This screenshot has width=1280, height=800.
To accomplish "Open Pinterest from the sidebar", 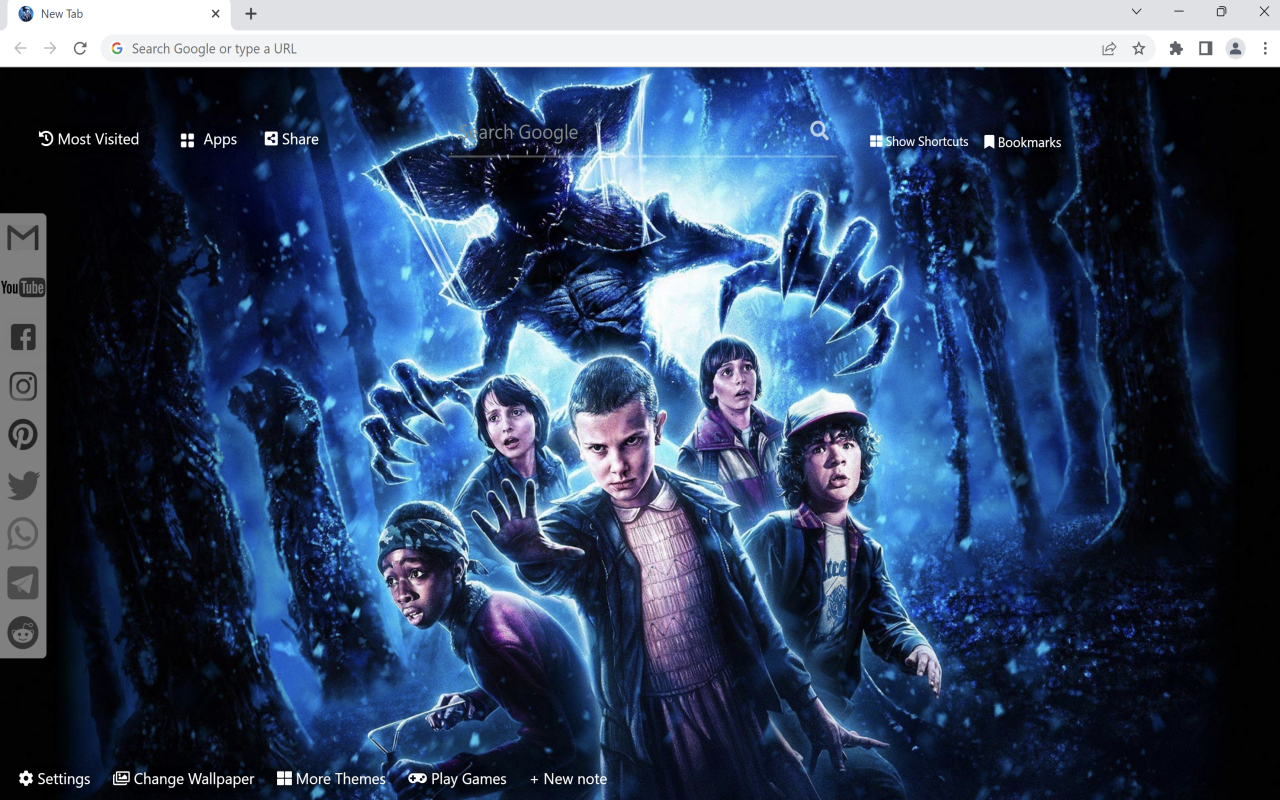I will [x=23, y=435].
